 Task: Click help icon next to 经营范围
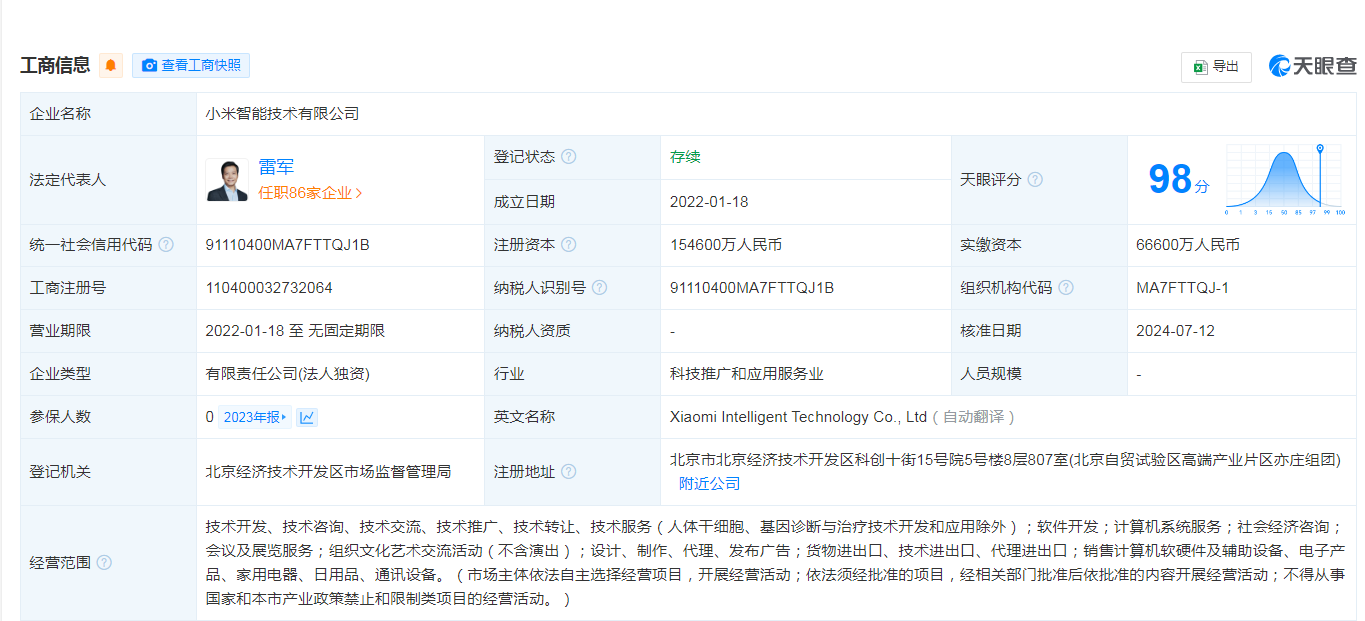104,563
